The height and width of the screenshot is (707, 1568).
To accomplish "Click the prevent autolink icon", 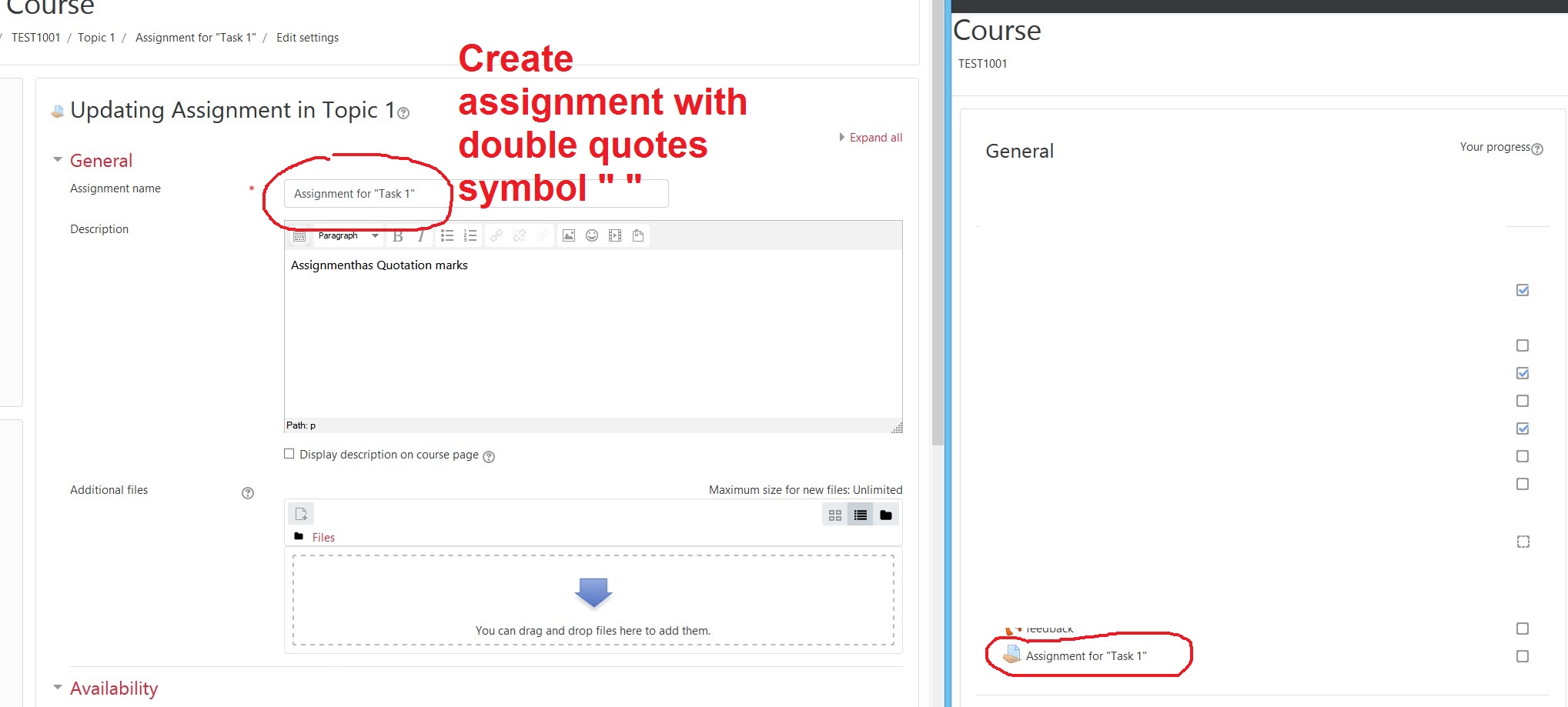I will [x=543, y=236].
